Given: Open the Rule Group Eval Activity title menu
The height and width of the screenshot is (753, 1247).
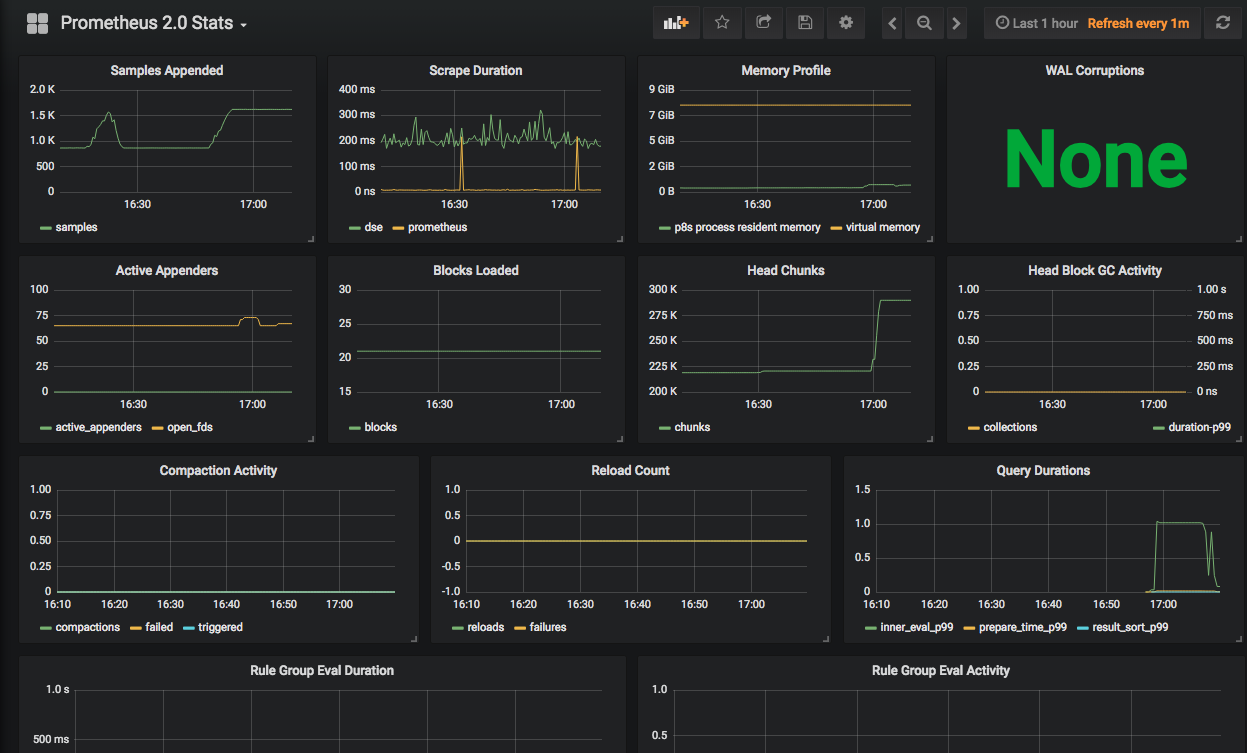Looking at the screenshot, I should pyautogui.click(x=941, y=671).
